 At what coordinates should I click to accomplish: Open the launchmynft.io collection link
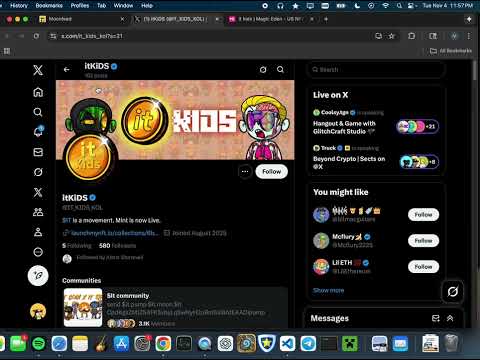[114, 233]
